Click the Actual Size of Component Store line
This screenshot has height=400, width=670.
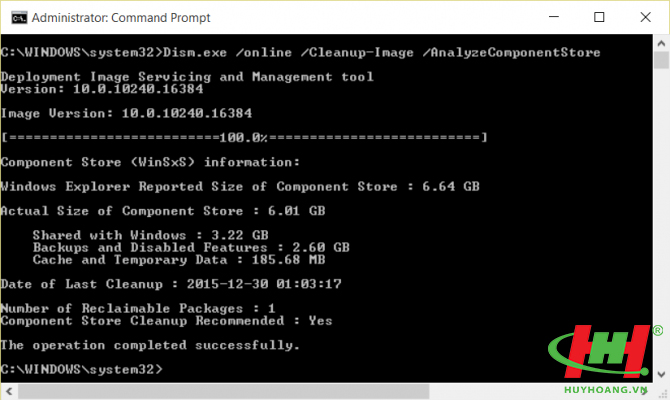tap(163, 211)
